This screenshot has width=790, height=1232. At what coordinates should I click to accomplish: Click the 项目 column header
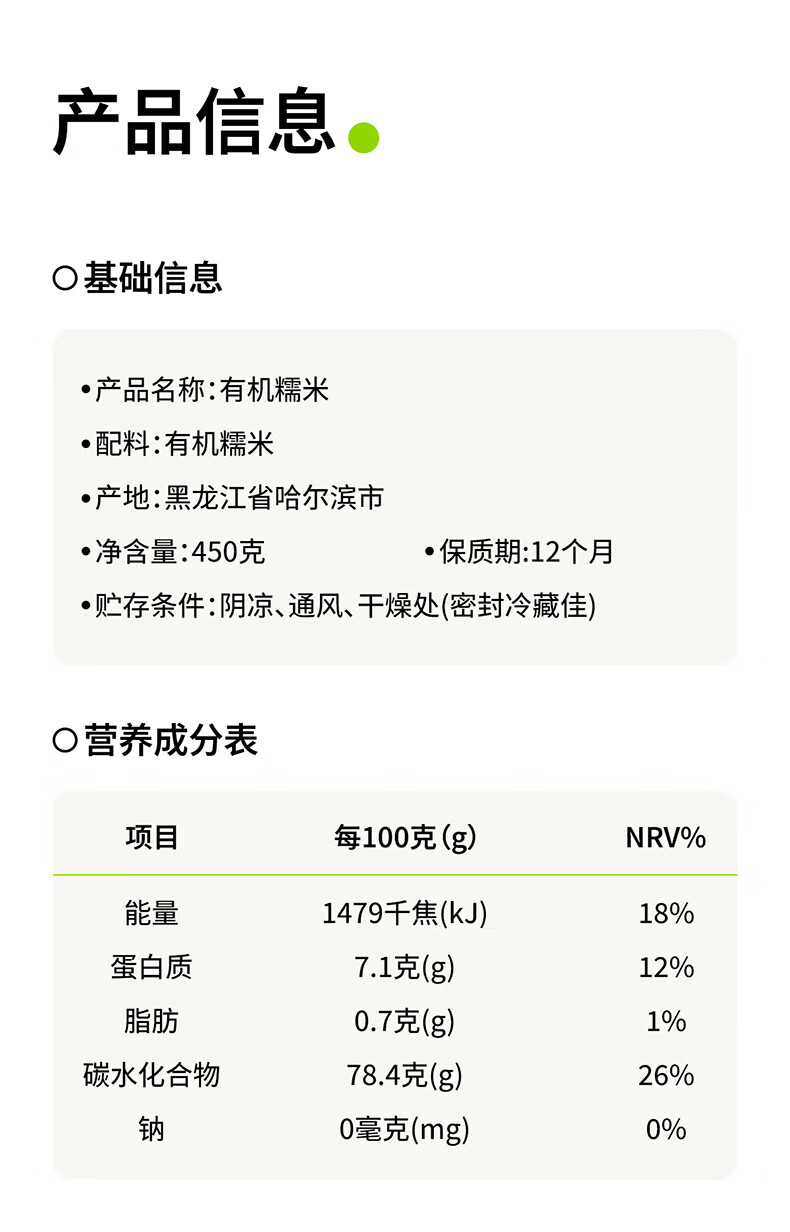pyautogui.click(x=152, y=837)
